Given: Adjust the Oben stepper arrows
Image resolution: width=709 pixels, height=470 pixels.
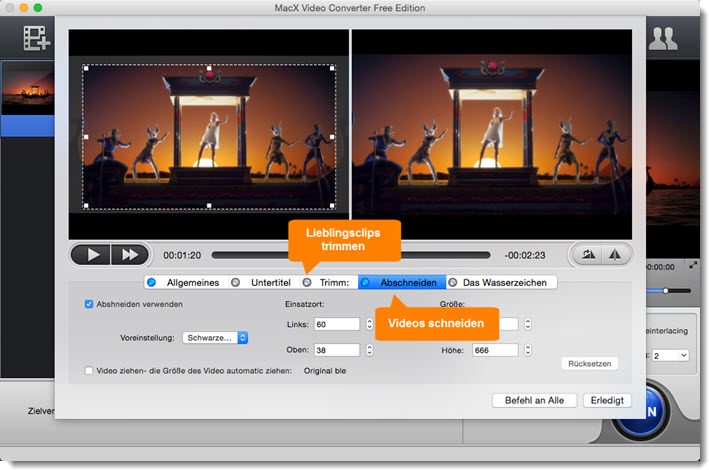Looking at the screenshot, I should (x=369, y=350).
